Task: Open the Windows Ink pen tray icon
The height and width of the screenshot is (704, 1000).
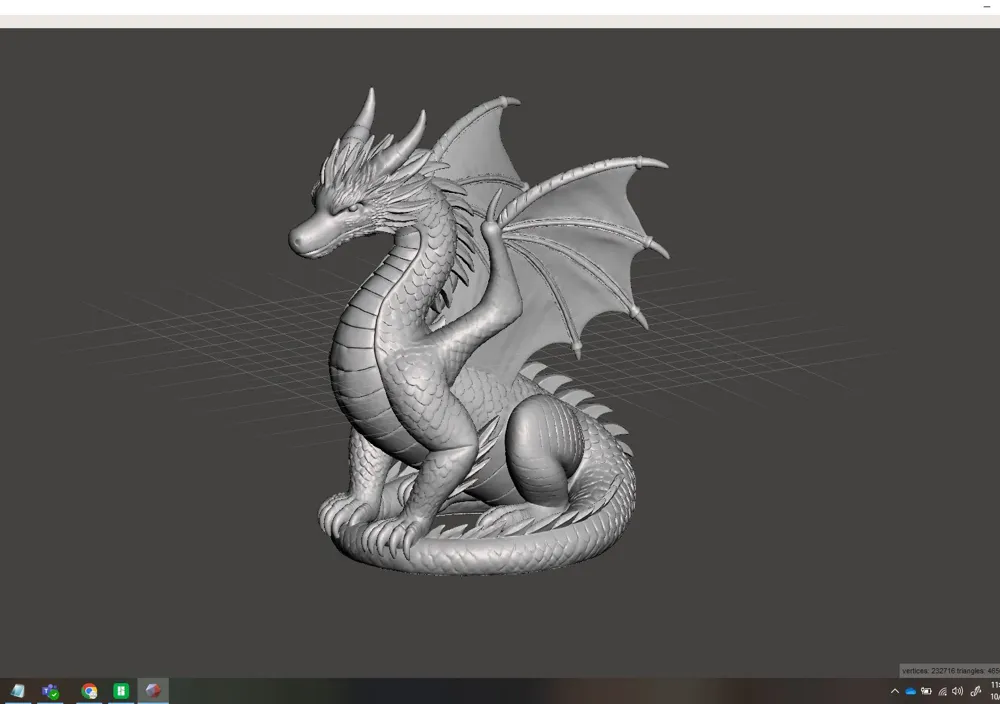Action: (x=975, y=690)
